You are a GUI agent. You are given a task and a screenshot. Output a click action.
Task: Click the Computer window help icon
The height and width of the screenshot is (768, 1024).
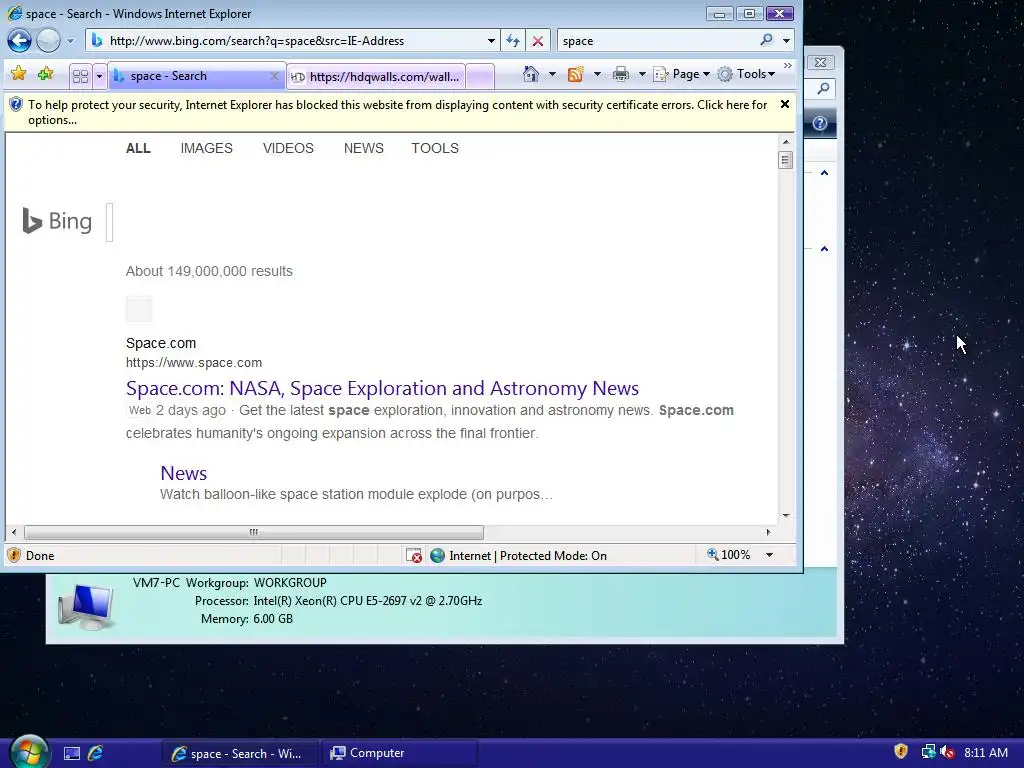(820, 123)
